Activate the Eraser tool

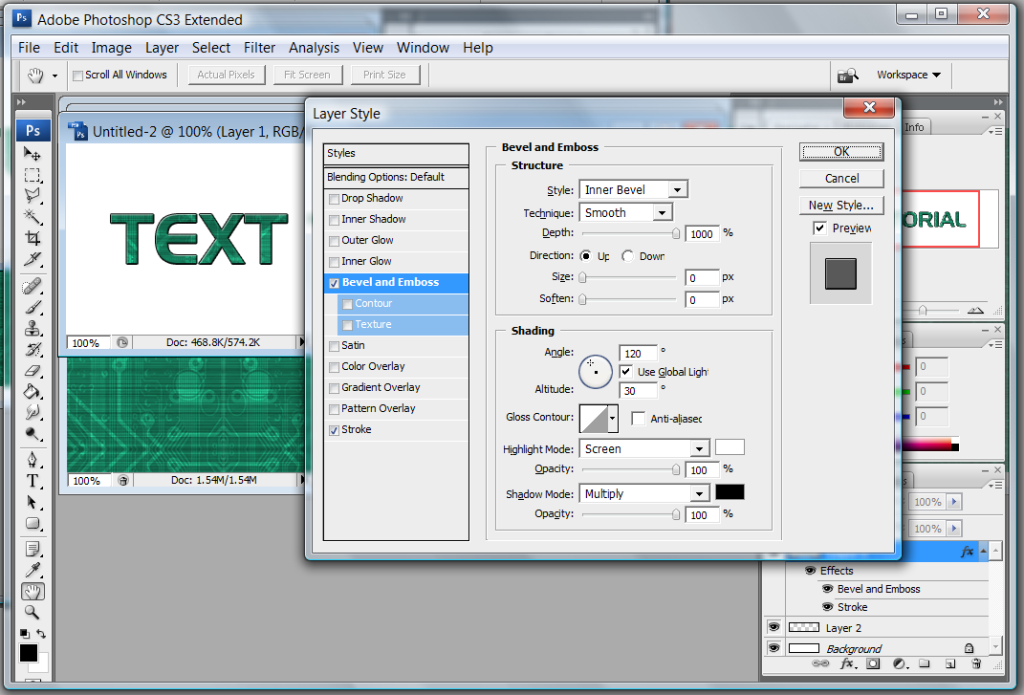(x=33, y=370)
